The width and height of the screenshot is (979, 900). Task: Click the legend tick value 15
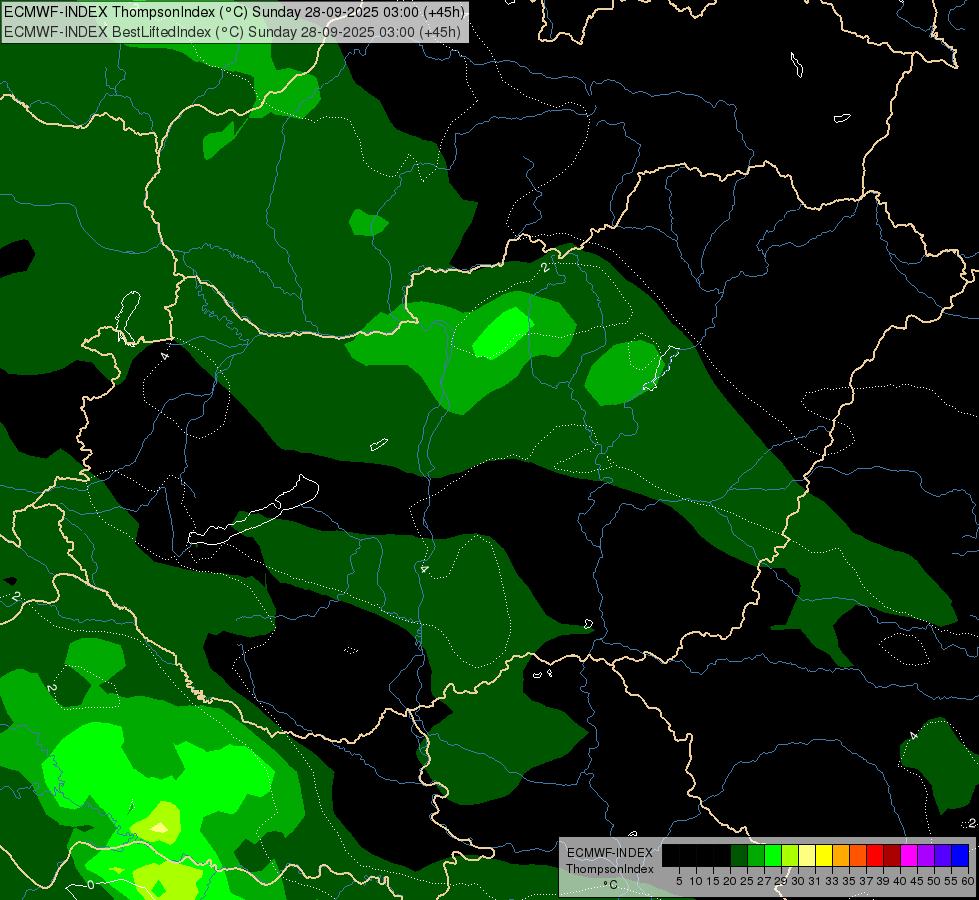pyautogui.click(x=713, y=881)
